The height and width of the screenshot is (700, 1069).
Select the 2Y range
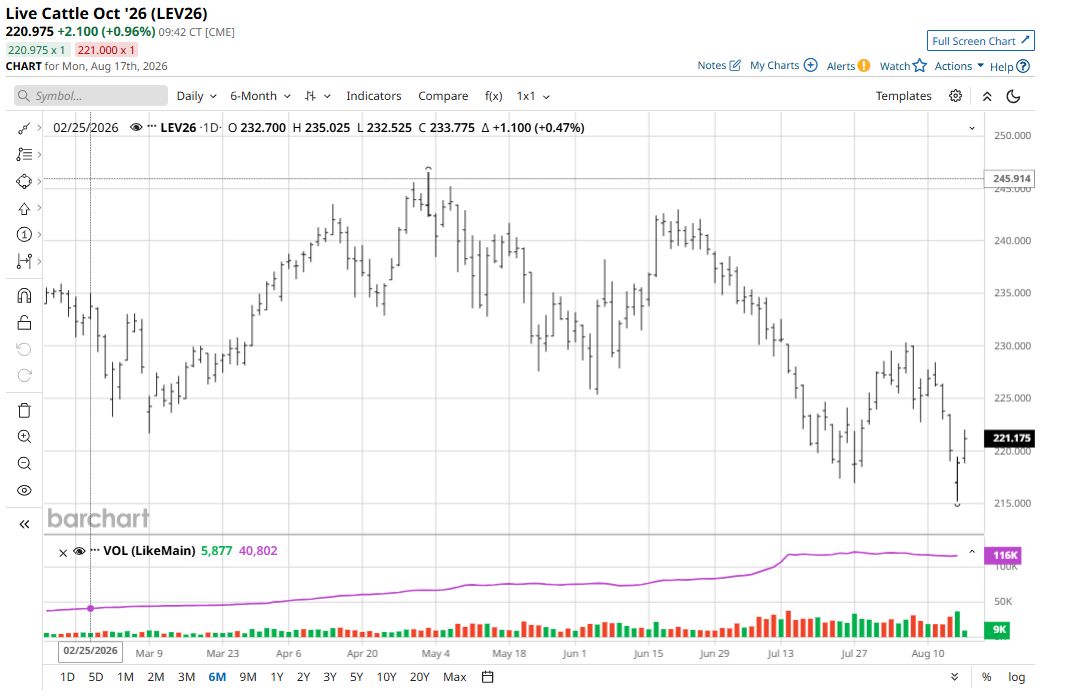click(x=303, y=677)
